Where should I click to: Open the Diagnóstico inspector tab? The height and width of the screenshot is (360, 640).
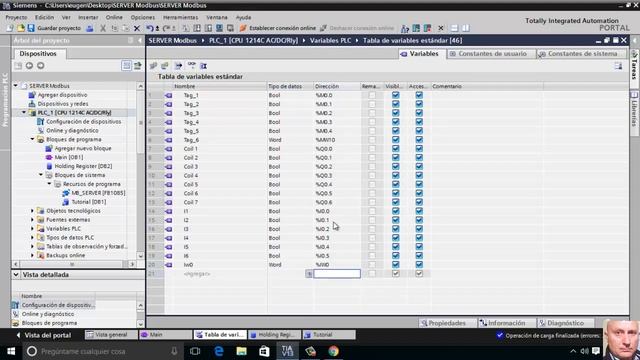click(x=565, y=323)
